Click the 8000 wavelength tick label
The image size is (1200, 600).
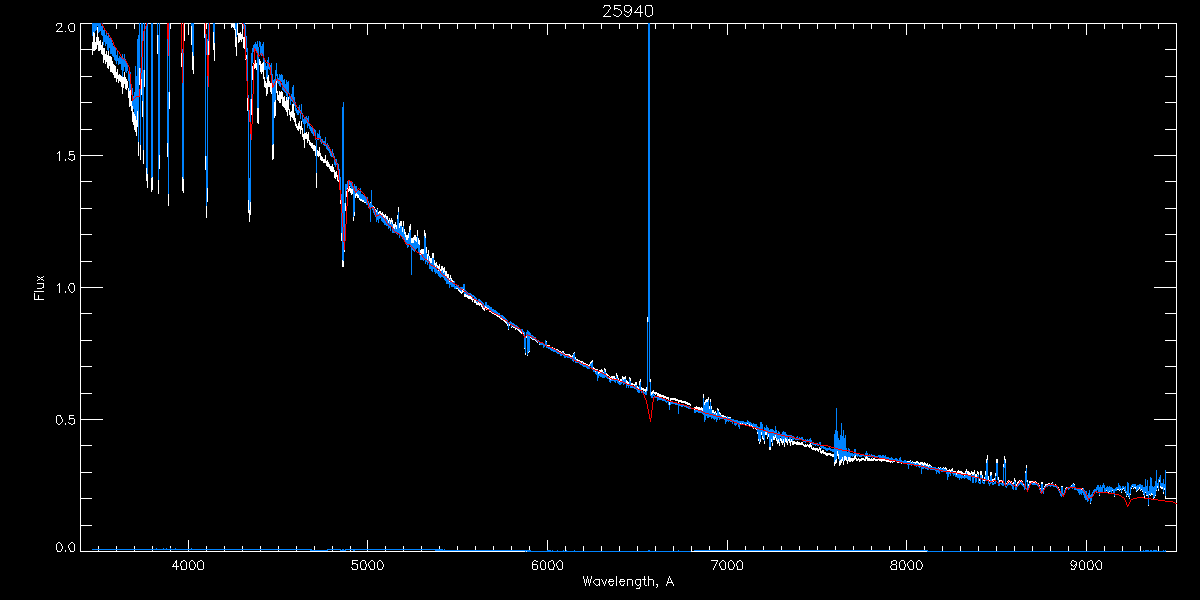907,564
